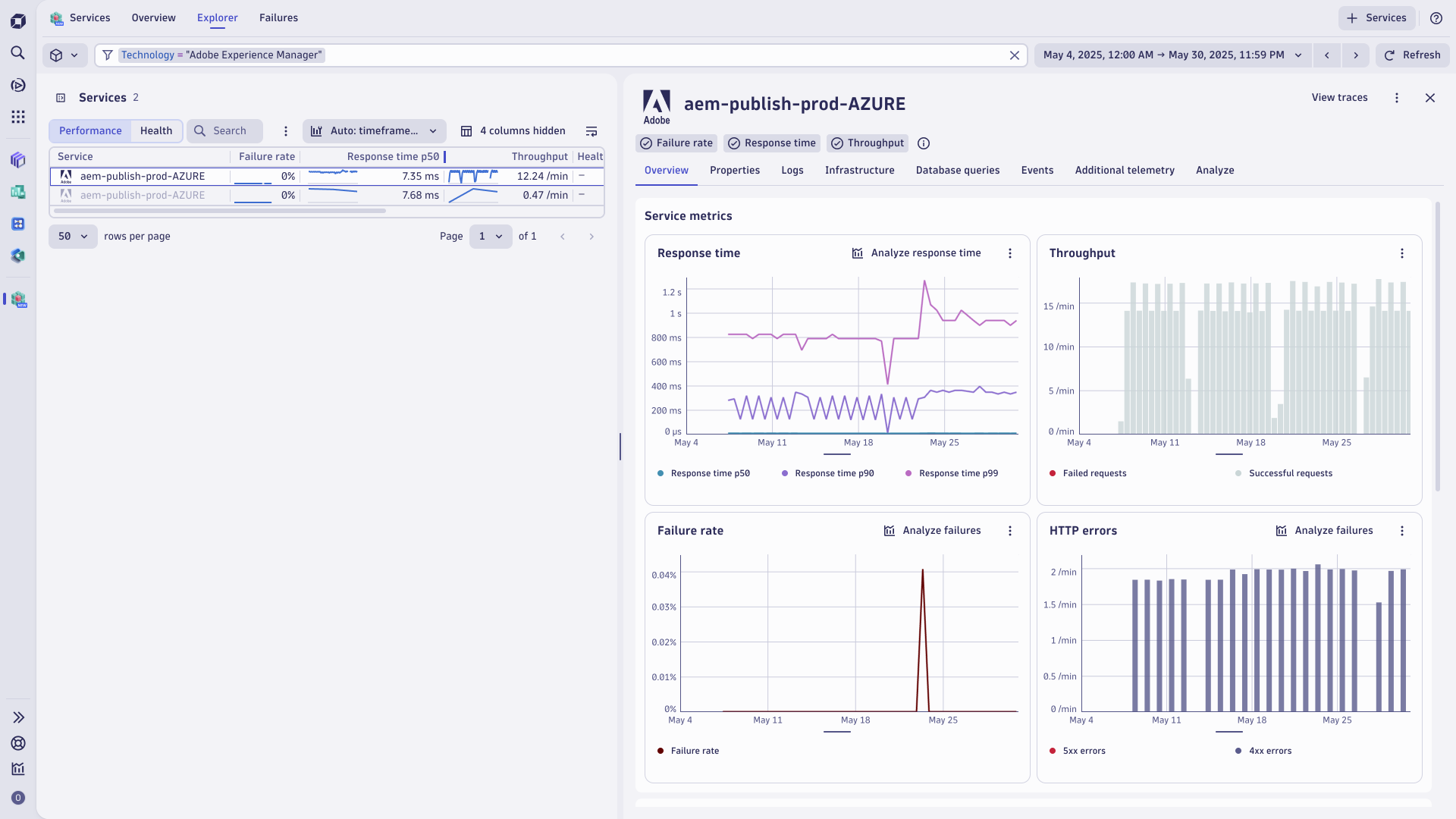Open the Failures top navigation tab
The image size is (1456, 819).
[278, 18]
